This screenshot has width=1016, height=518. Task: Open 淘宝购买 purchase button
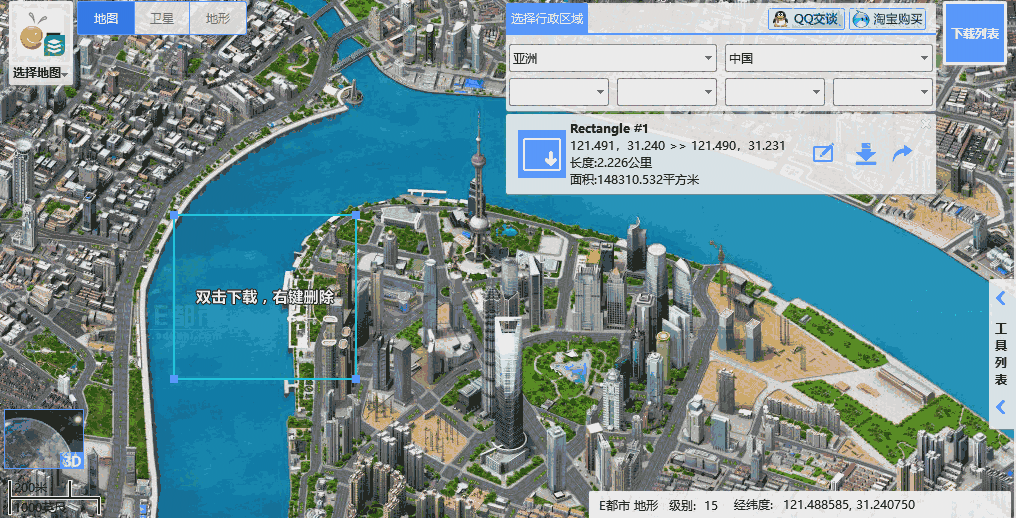point(888,19)
